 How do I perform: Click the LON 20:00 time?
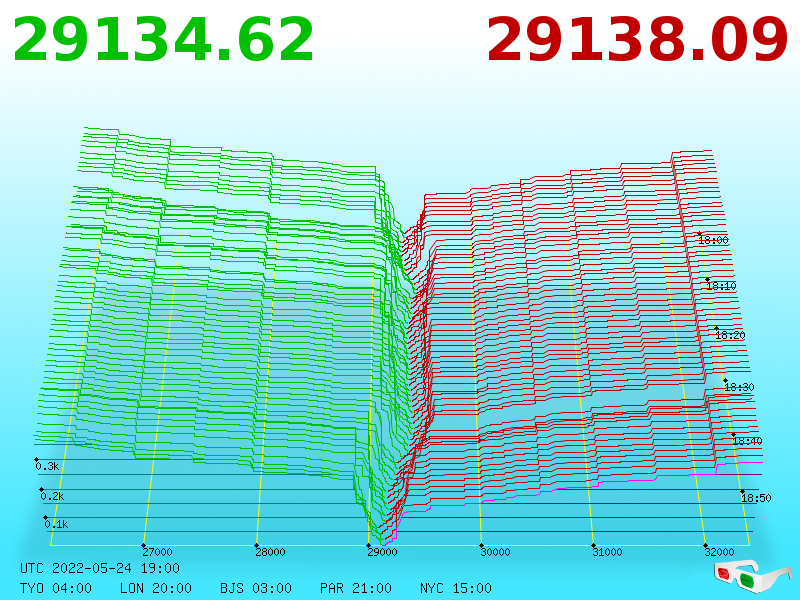point(156,588)
